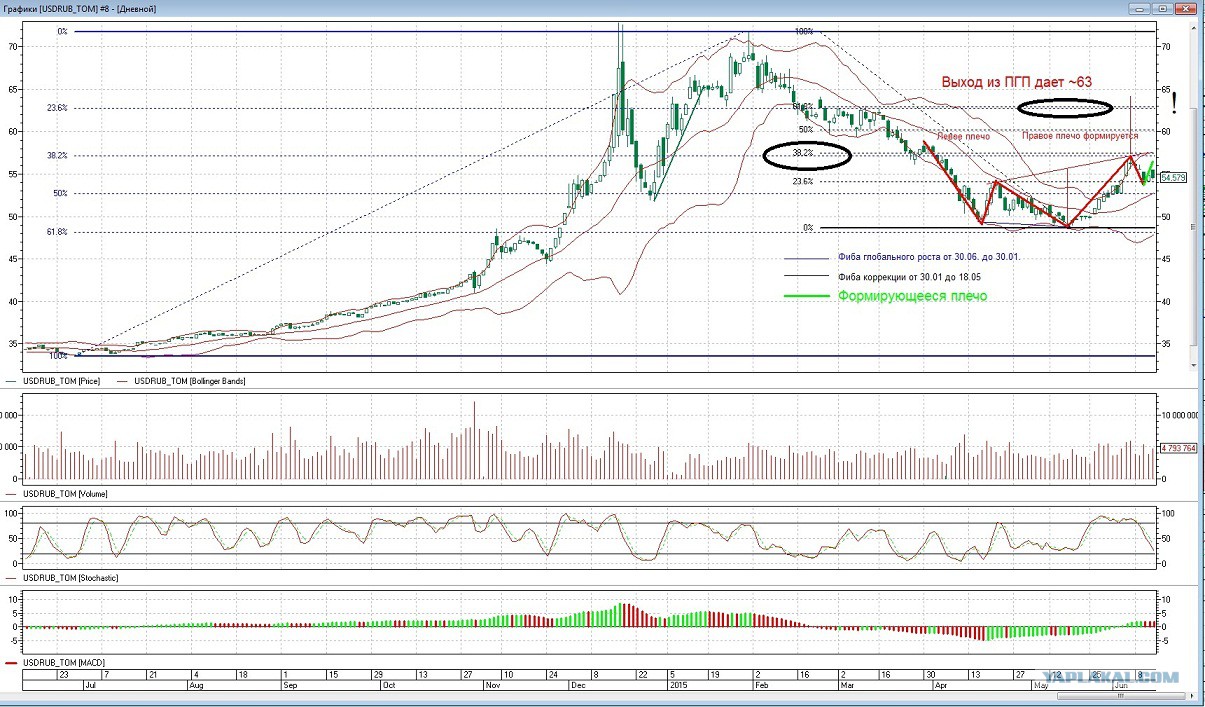This screenshot has height=707, width=1205.
Task: Select the 'Правое плечо формируется' annotation
Action: coord(1080,136)
